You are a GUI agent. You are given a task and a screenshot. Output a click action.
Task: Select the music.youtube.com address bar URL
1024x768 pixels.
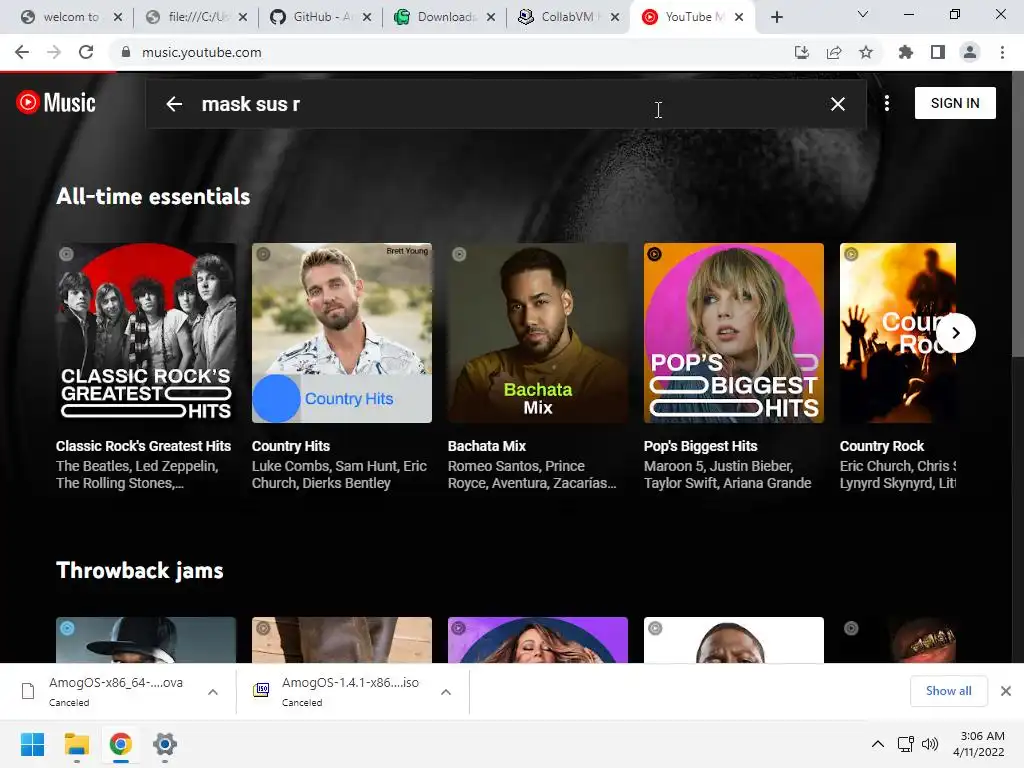201,52
